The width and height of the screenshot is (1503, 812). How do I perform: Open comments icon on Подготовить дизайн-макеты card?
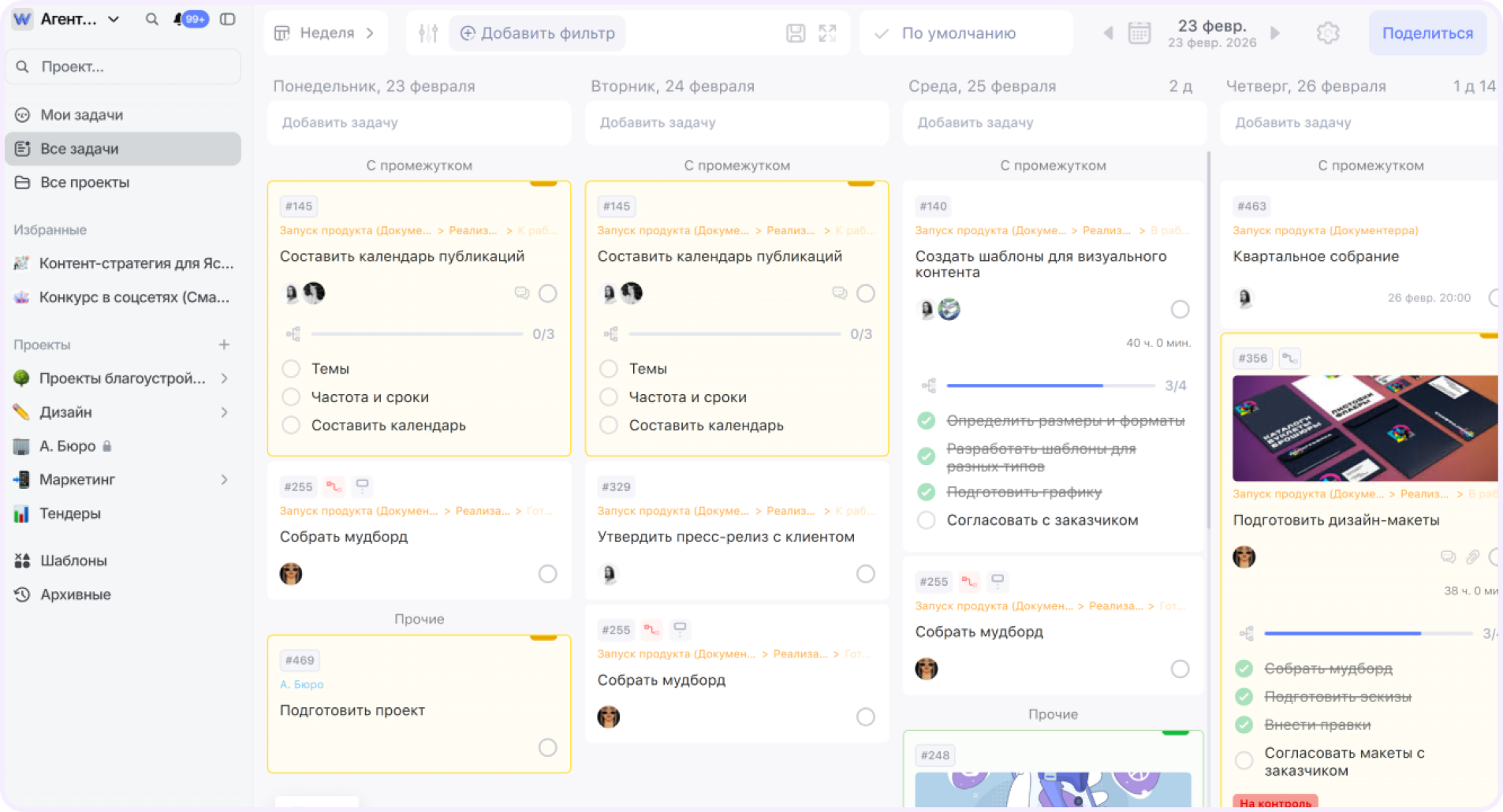coord(1448,557)
